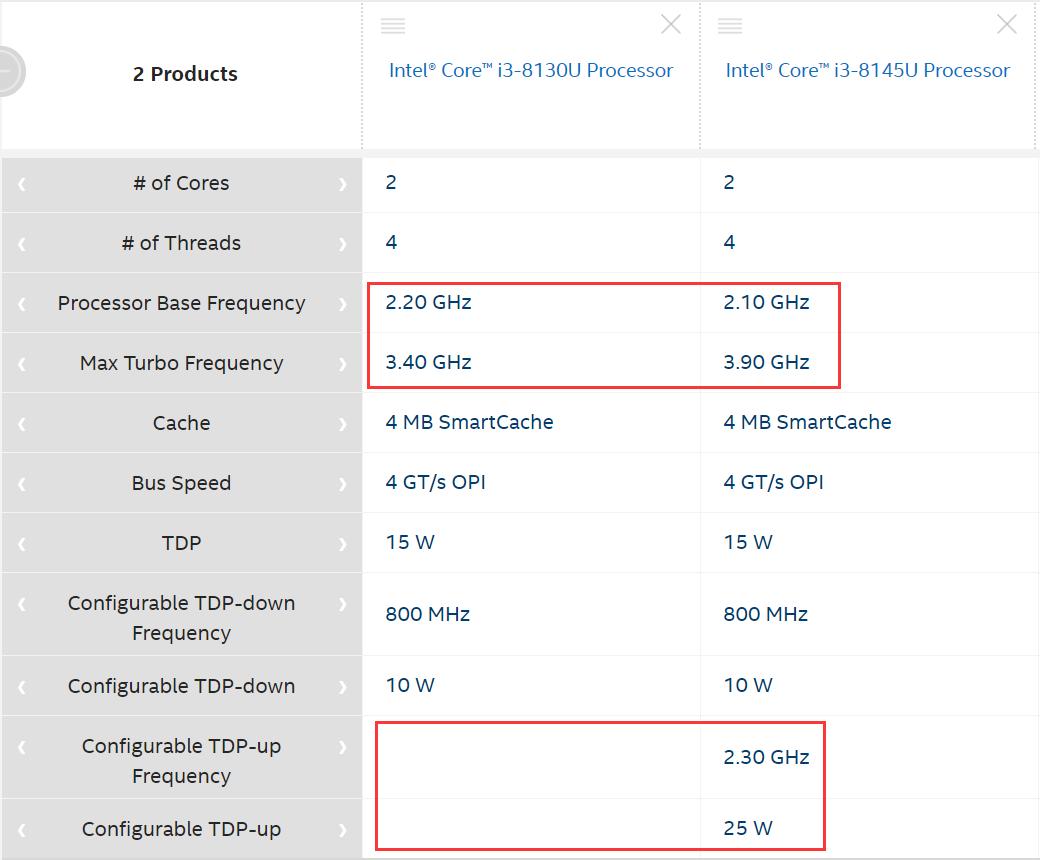Viewport: 1040px width, 860px height.
Task: Open the menu icon above Intel Core i3-8145U
Action: 729,23
